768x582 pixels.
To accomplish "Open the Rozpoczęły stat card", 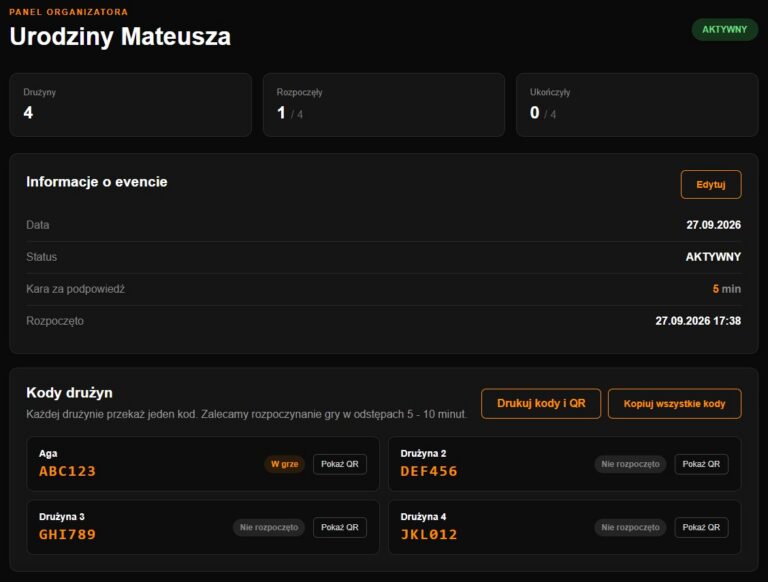I will point(384,105).
